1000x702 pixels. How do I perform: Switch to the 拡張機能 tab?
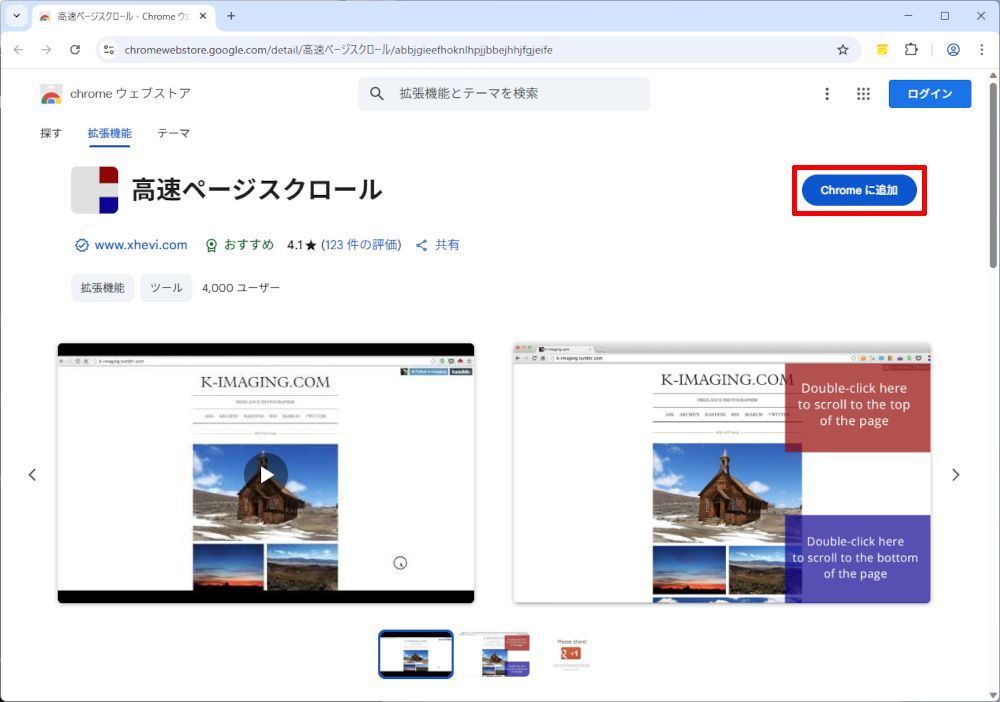click(110, 133)
